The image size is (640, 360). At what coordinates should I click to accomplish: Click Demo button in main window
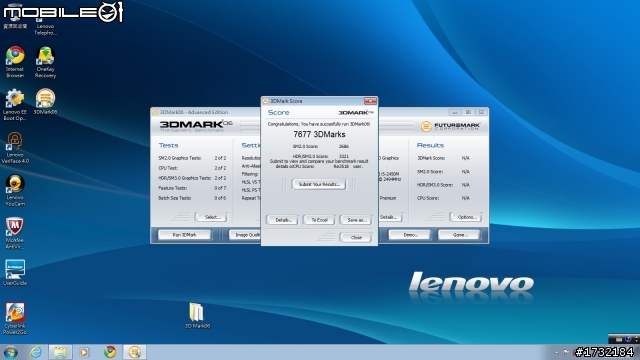point(409,235)
